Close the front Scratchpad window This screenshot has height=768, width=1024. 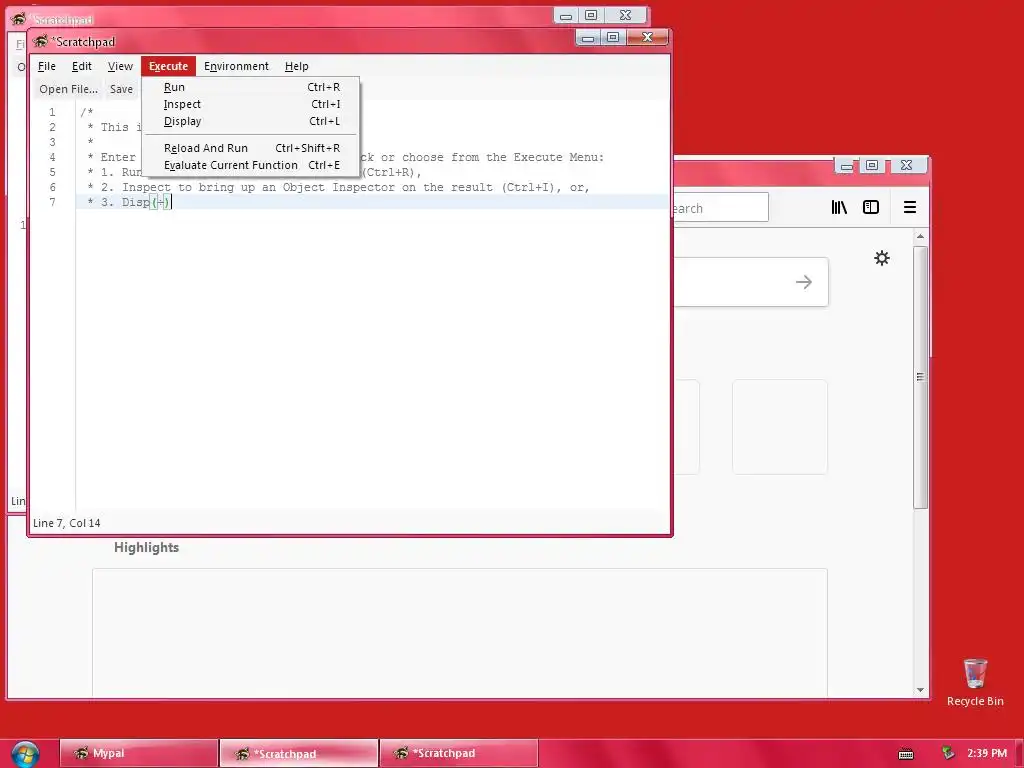(x=647, y=38)
